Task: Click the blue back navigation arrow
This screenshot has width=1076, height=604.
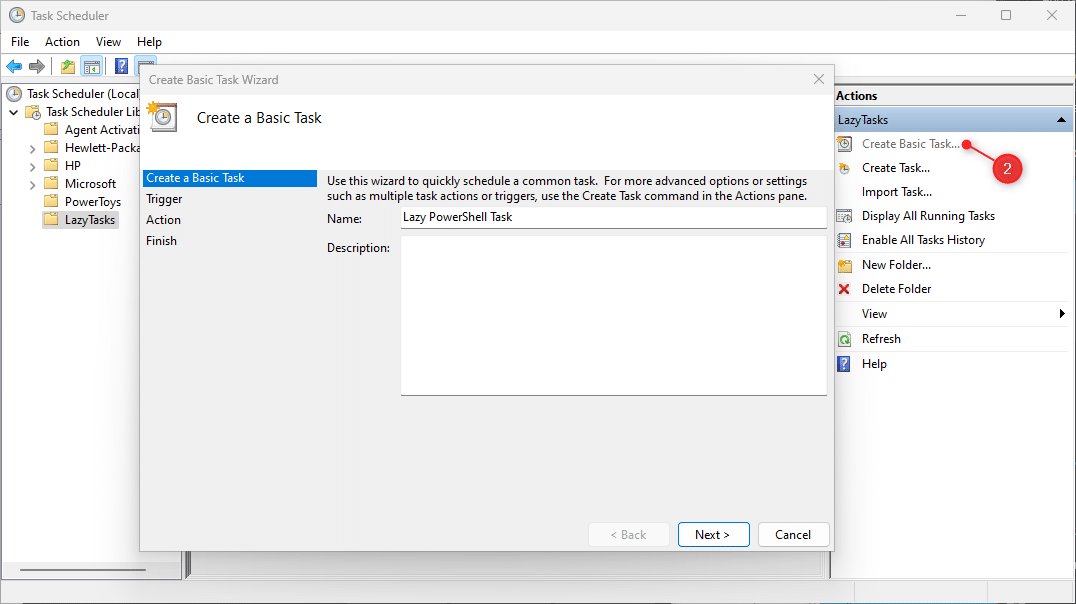Action: point(13,66)
